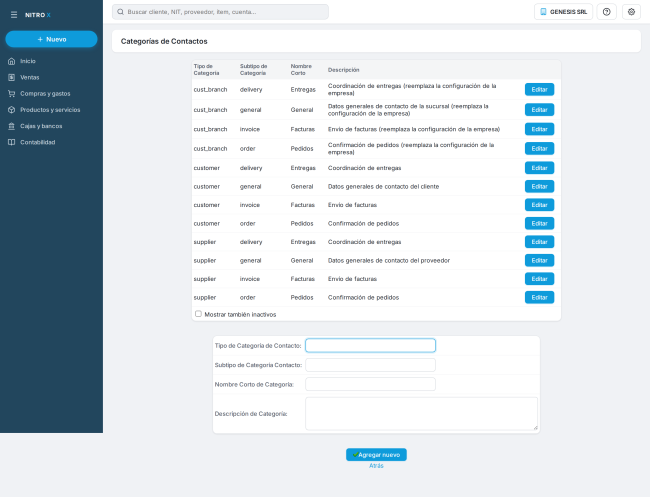Click Nombre Corto de Categoría field
Screen dimensions: 650x497
tap(371, 384)
